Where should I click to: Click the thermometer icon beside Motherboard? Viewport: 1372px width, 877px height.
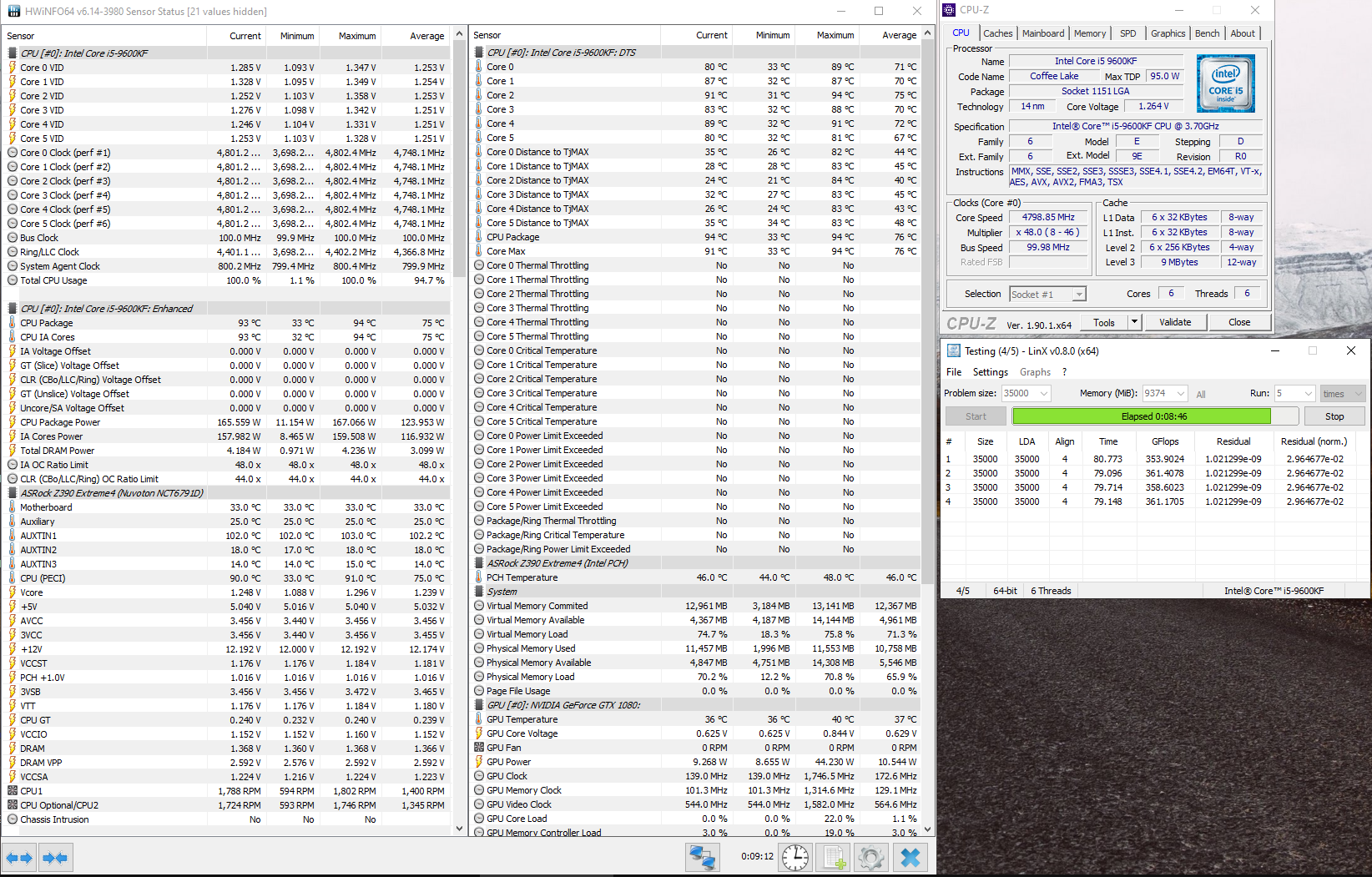[13, 507]
